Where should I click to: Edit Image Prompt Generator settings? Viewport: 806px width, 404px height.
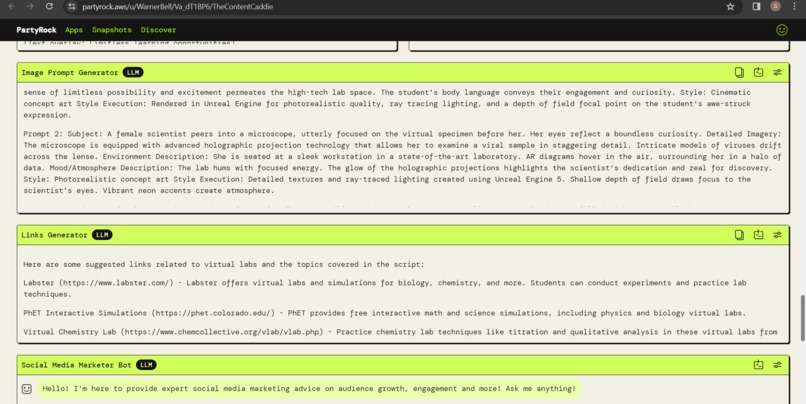[x=777, y=72]
